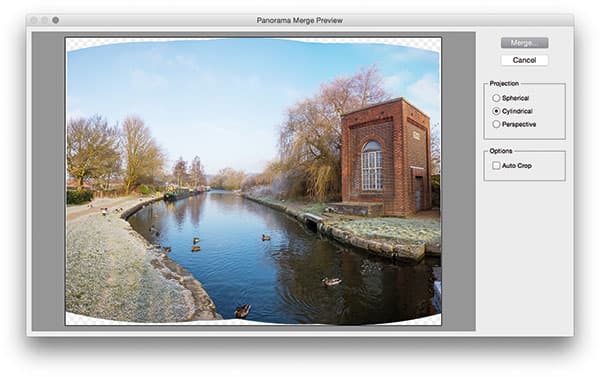Enable the Auto Crop checkbox

pos(496,165)
